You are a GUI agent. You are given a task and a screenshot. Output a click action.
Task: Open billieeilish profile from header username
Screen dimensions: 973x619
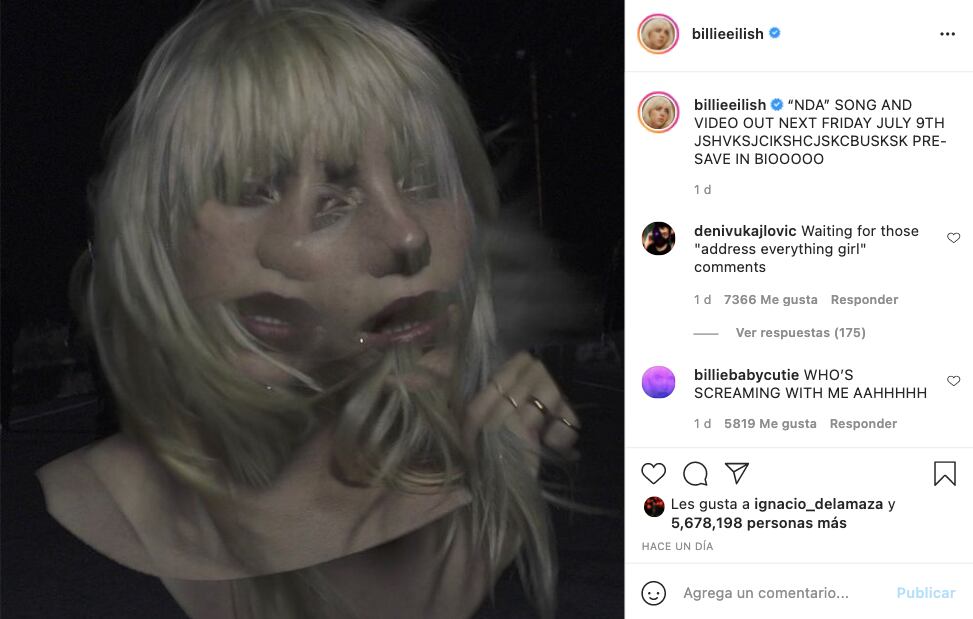[727, 34]
